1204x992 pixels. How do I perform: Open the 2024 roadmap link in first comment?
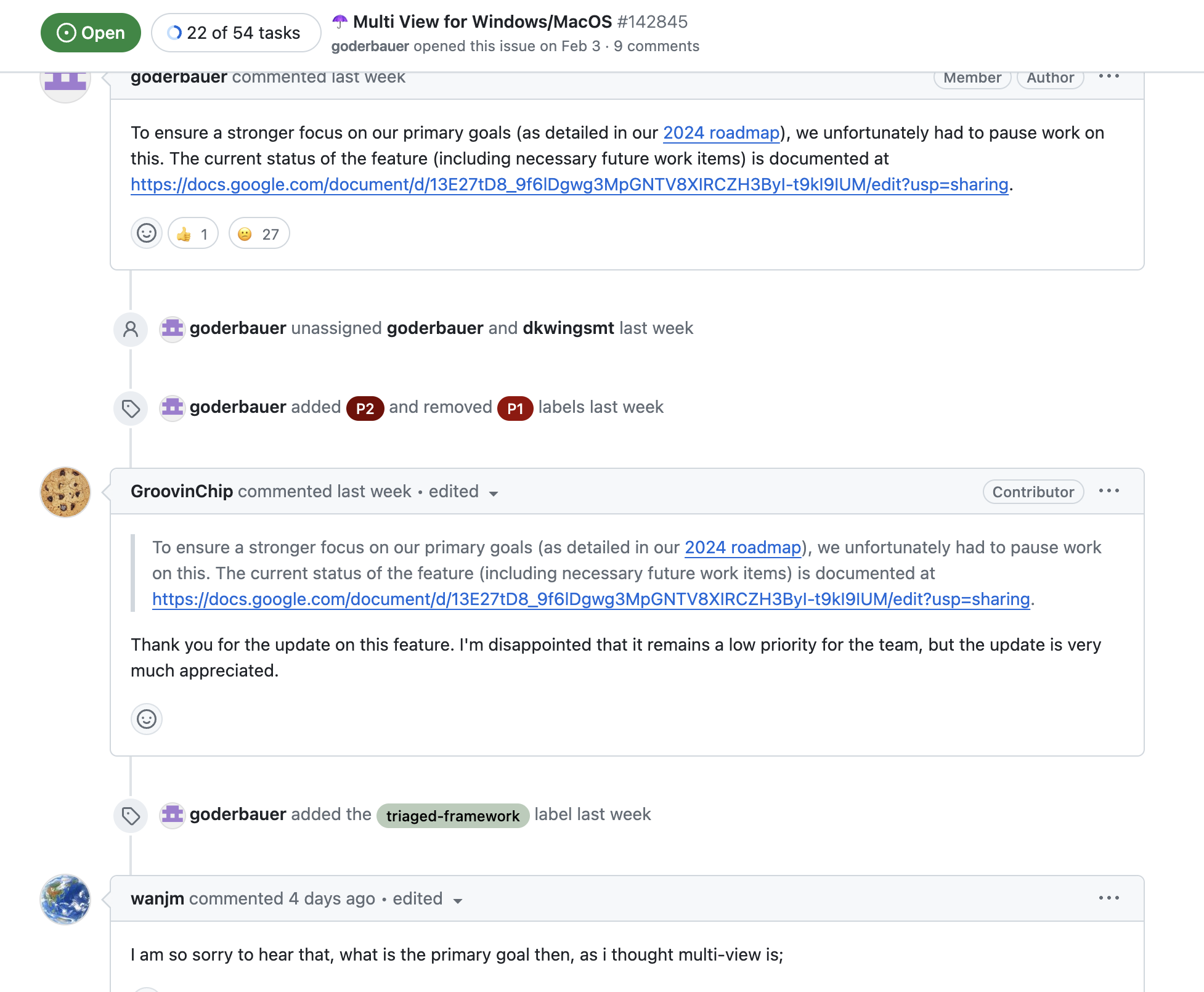(721, 133)
